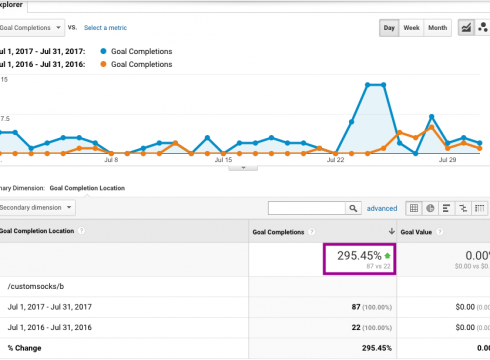Switch to the performance bar view
490x360 pixels.
coord(446,208)
